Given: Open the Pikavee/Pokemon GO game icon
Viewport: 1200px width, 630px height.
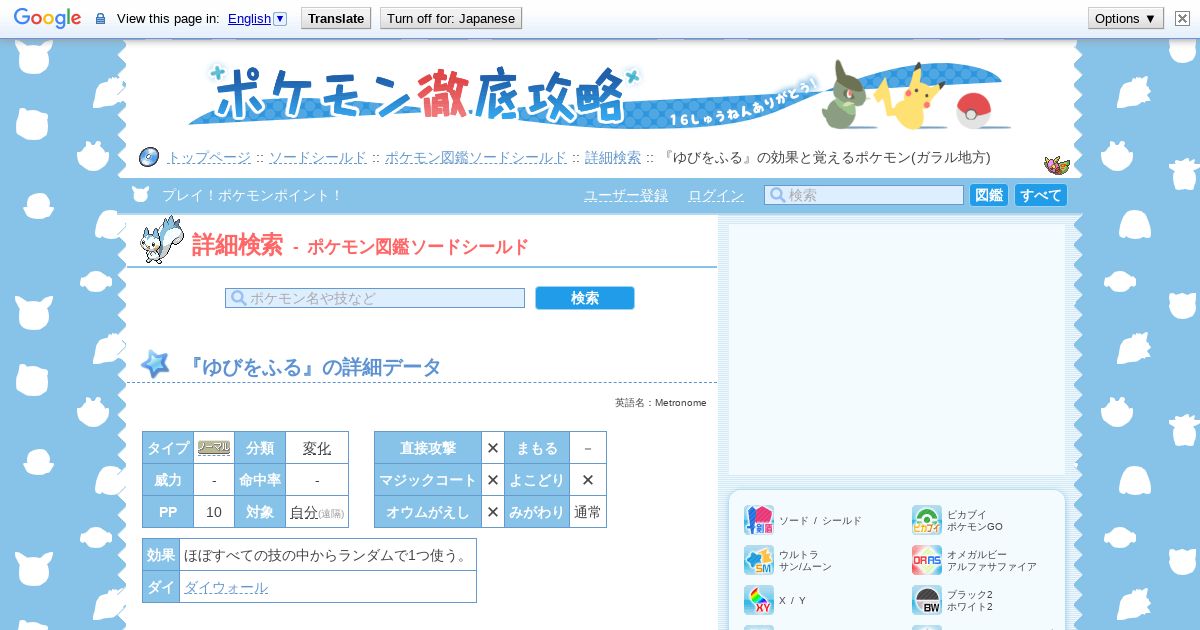Looking at the screenshot, I should 927,520.
